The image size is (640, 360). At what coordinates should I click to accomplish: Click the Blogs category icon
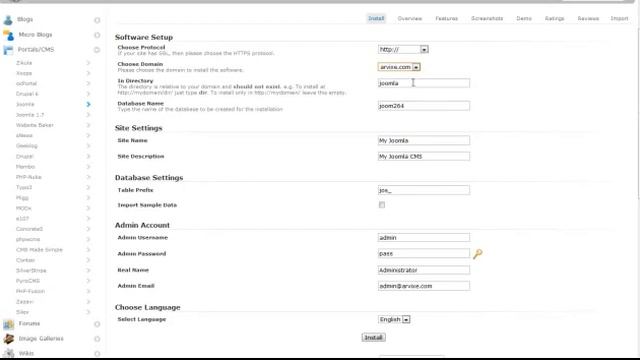8,20
